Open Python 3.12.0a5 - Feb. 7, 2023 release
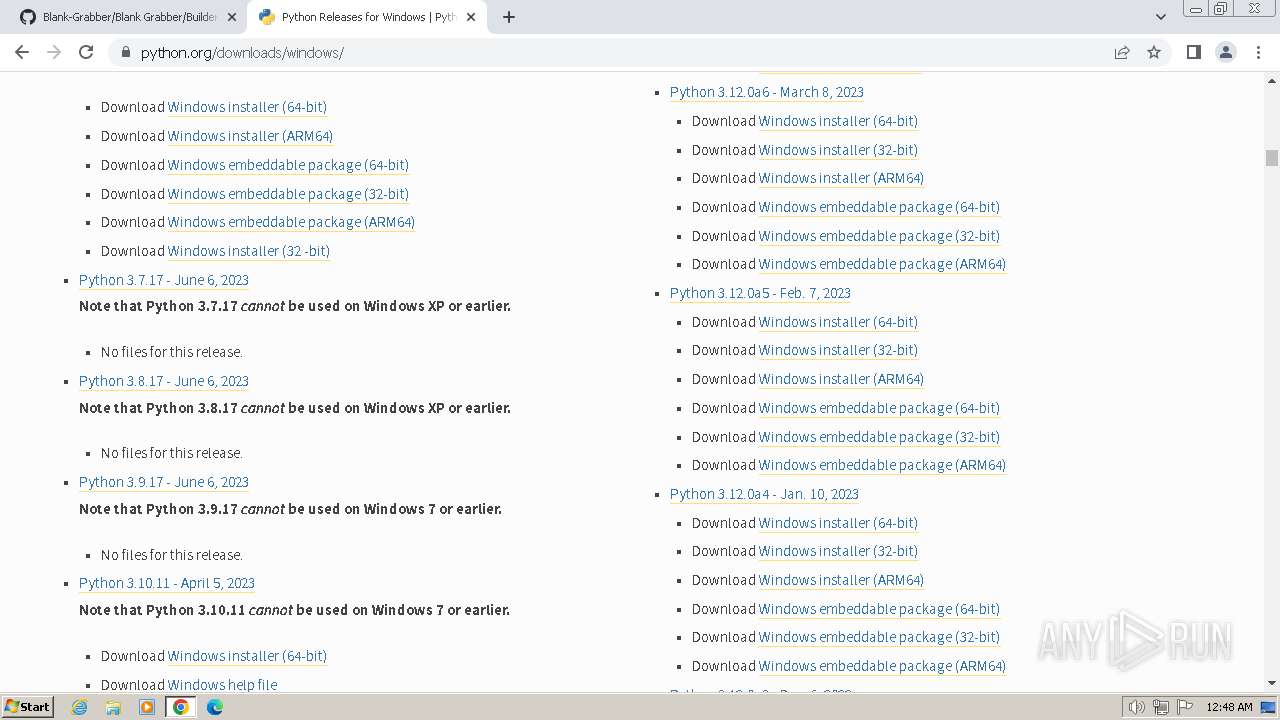 tap(760, 293)
